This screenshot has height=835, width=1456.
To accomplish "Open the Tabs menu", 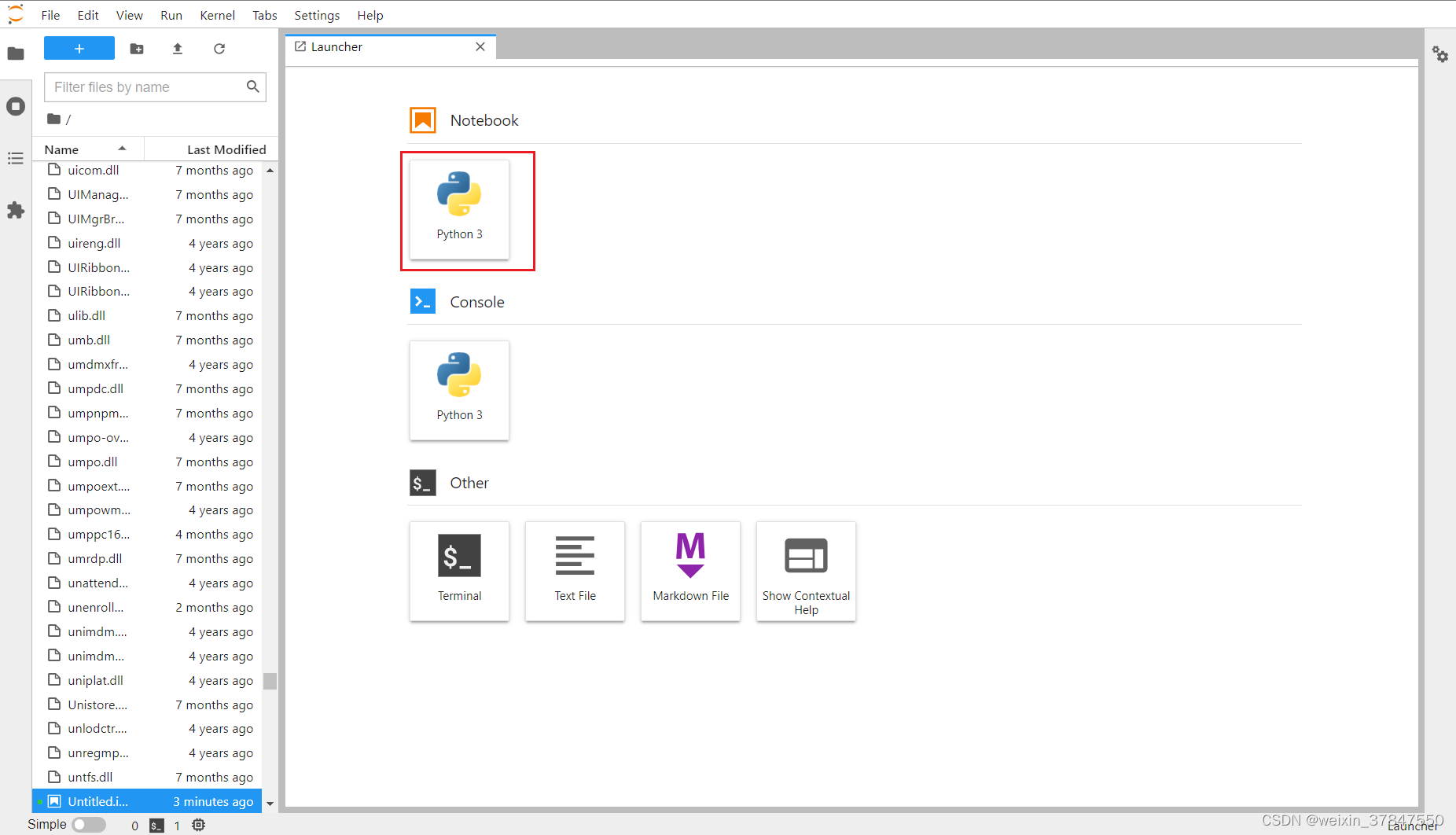I will (265, 15).
